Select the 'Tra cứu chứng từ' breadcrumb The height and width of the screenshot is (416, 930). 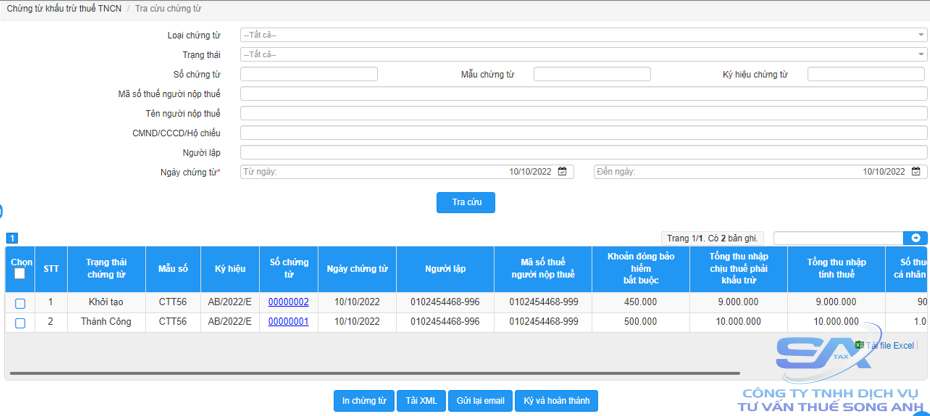(168, 9)
